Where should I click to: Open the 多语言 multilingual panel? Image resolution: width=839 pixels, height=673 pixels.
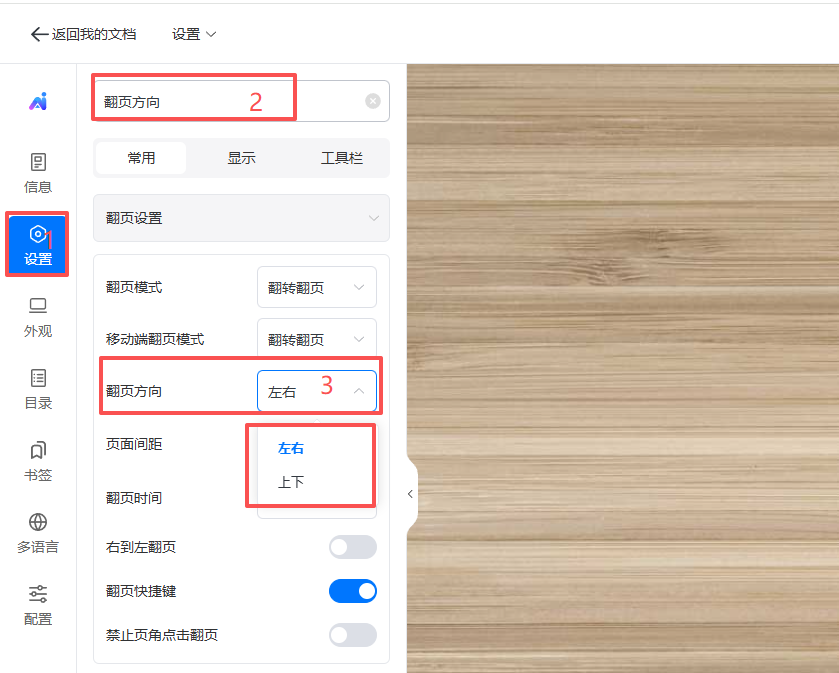pos(38,532)
